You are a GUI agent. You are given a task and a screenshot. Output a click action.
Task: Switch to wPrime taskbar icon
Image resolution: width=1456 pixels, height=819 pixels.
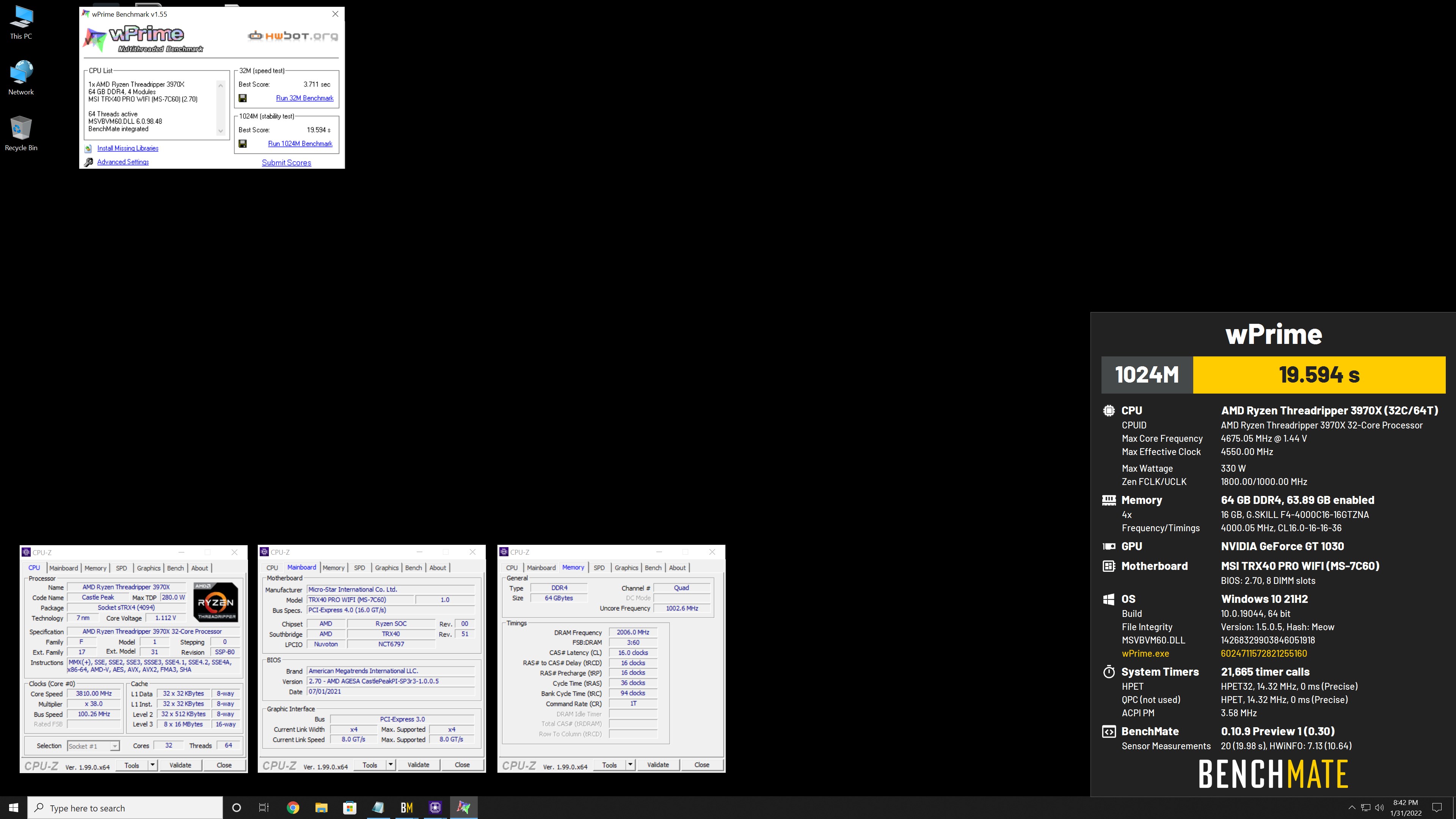coord(463,808)
